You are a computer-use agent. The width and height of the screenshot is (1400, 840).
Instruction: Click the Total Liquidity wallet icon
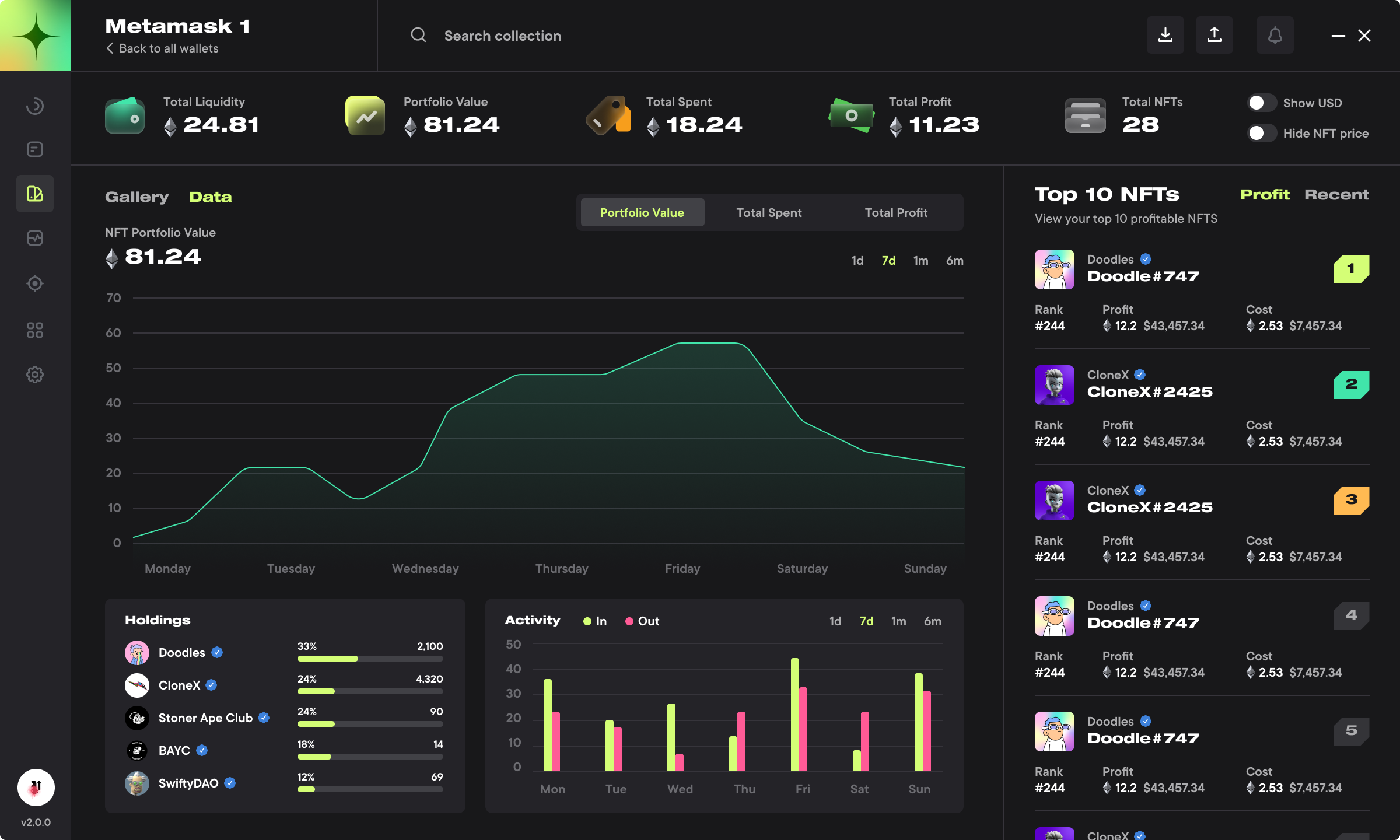click(125, 116)
